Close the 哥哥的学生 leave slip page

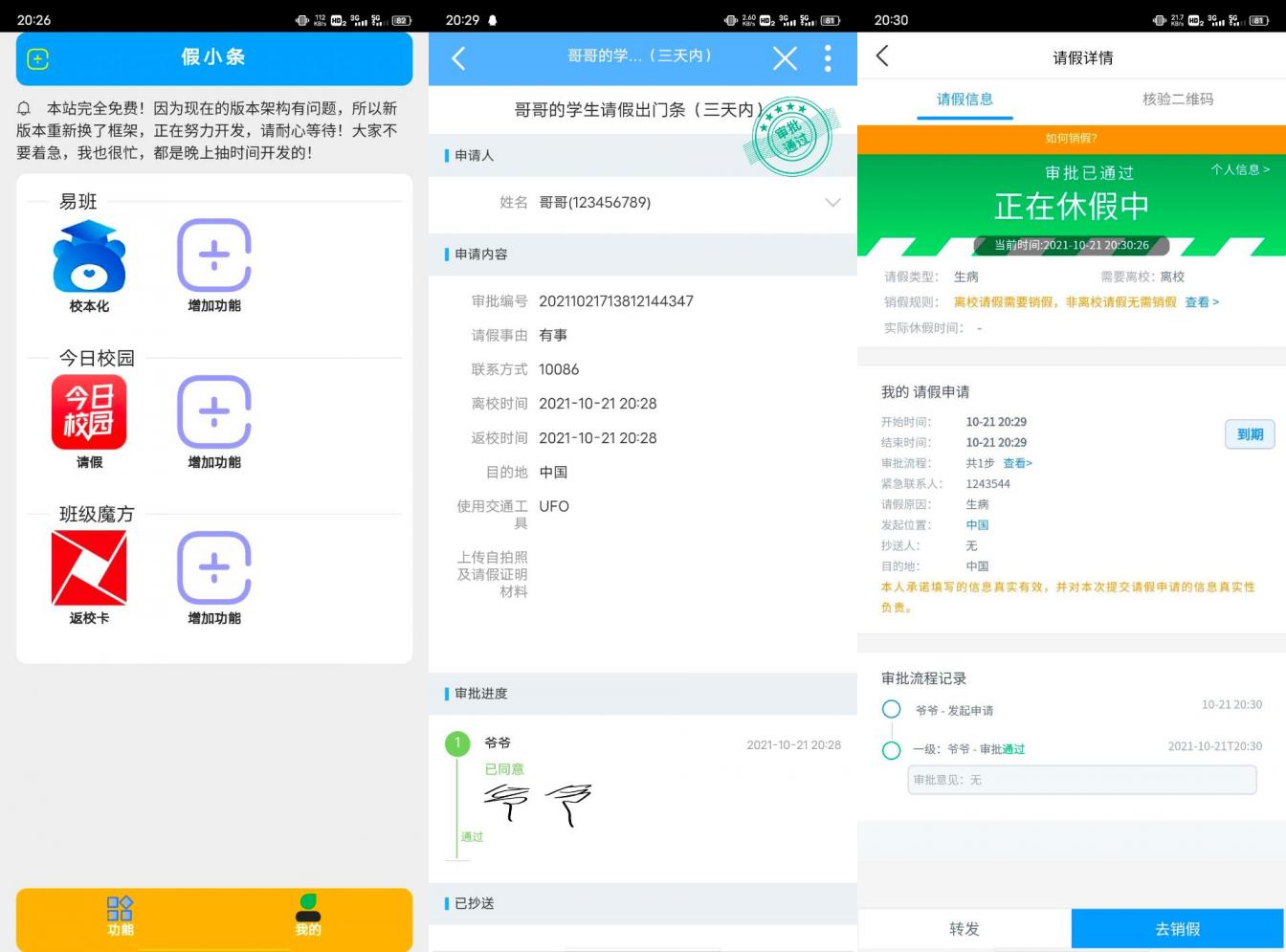(785, 58)
